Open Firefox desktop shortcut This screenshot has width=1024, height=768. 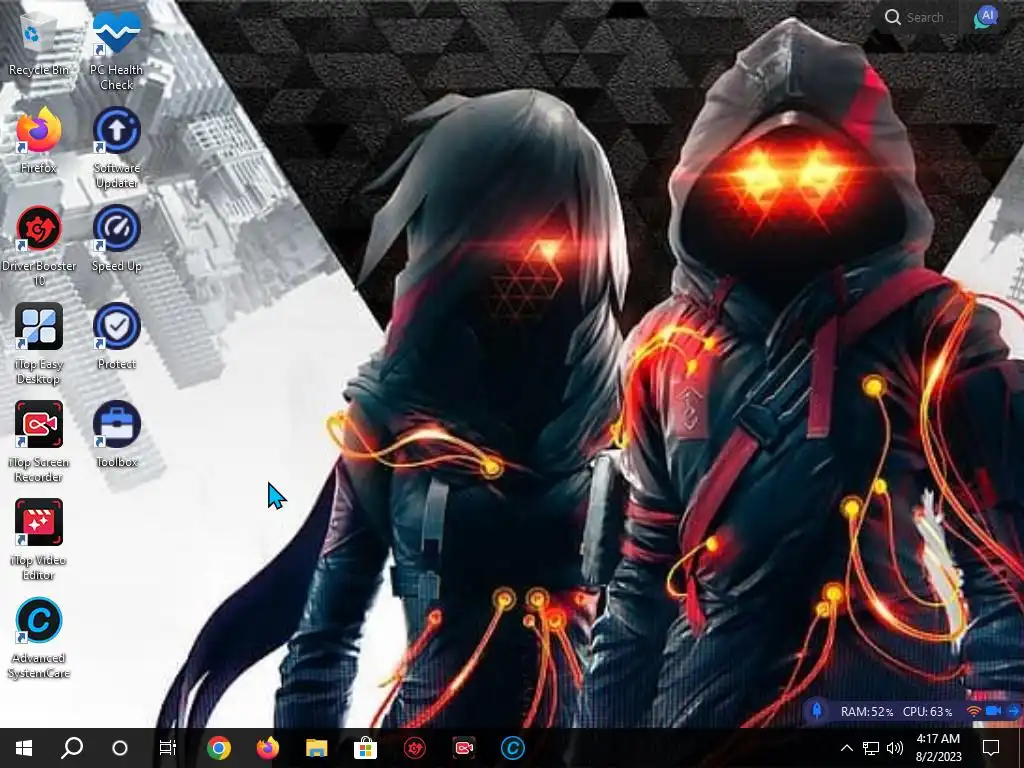click(39, 140)
